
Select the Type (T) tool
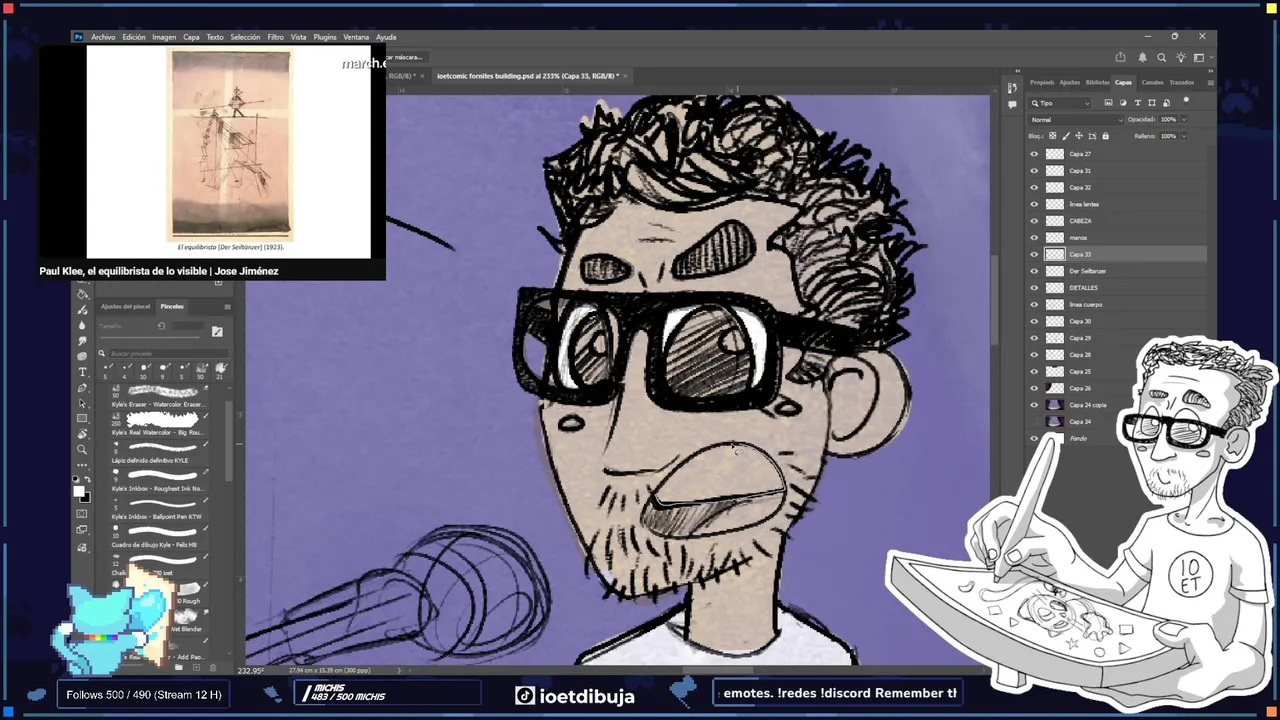click(x=82, y=372)
